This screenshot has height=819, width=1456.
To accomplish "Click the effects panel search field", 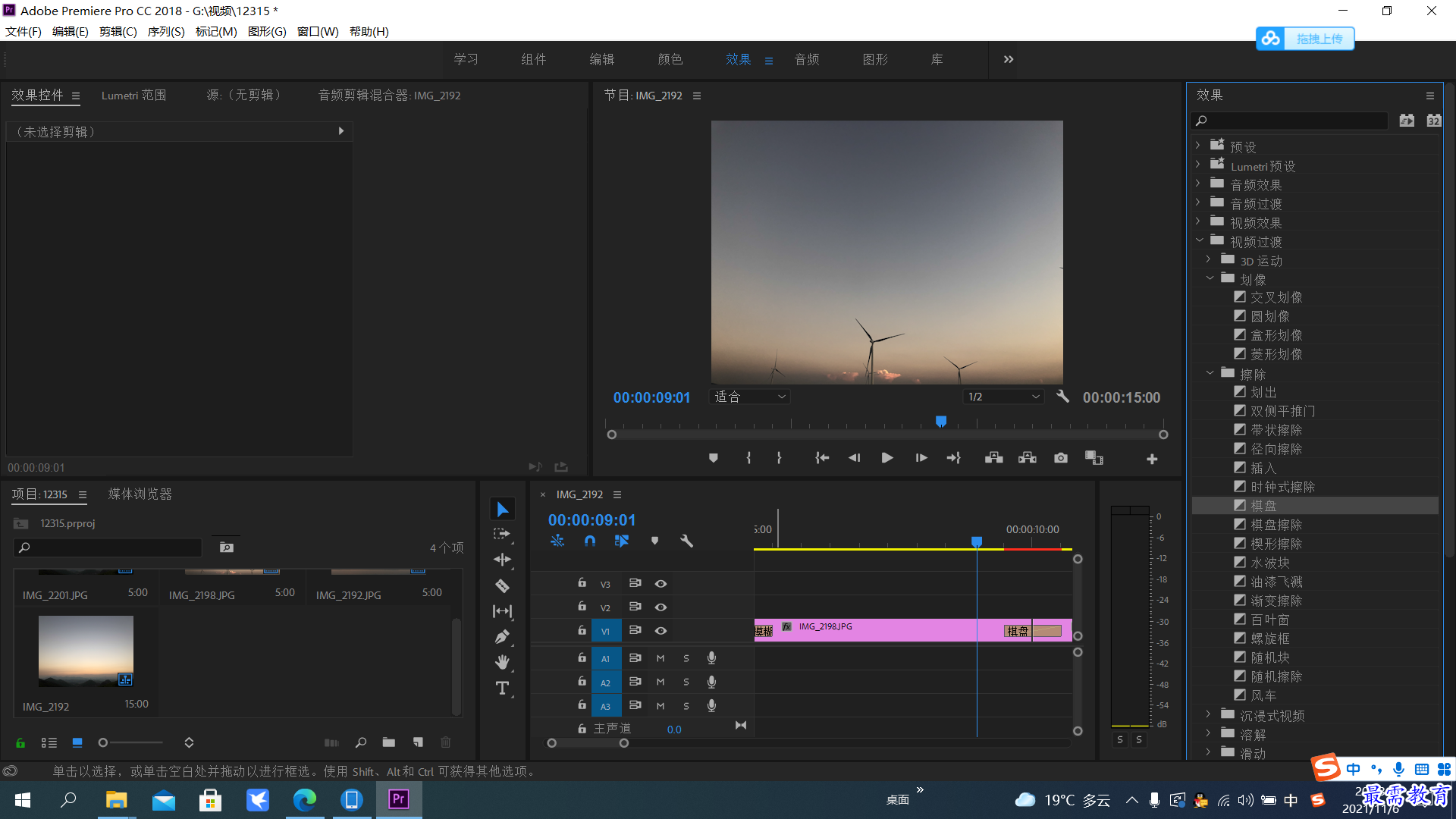I will click(x=1289, y=121).
